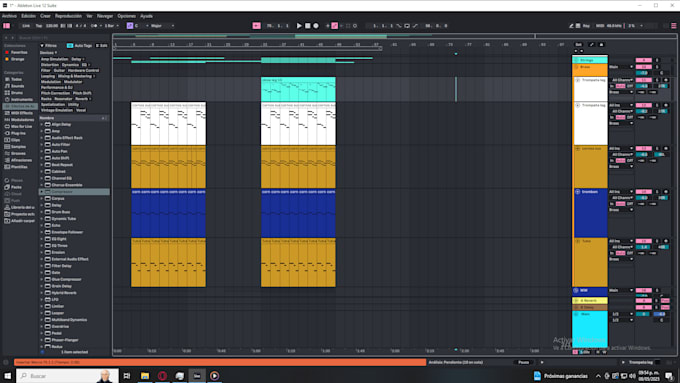Click the Reverb filter tag
Viewport: 680px width, 383px height.
[x=82, y=99]
